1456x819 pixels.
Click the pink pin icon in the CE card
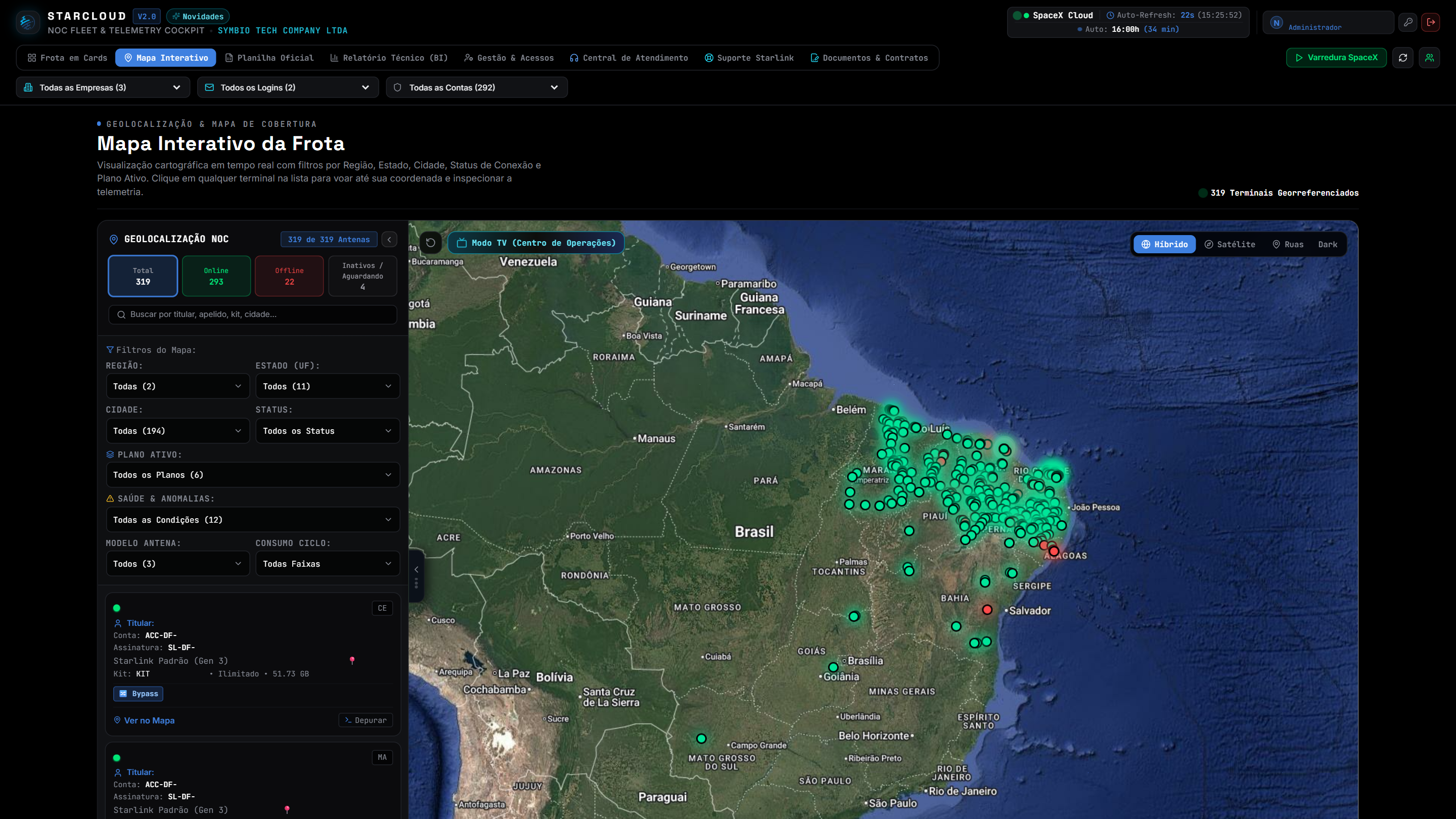[x=352, y=660]
